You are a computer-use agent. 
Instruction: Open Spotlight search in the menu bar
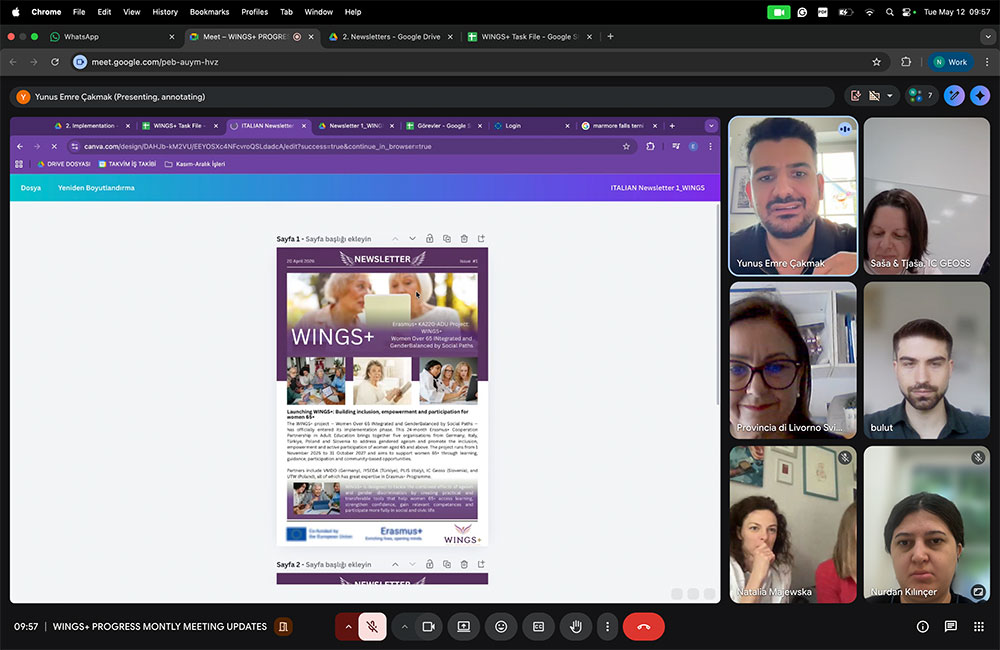point(889,12)
